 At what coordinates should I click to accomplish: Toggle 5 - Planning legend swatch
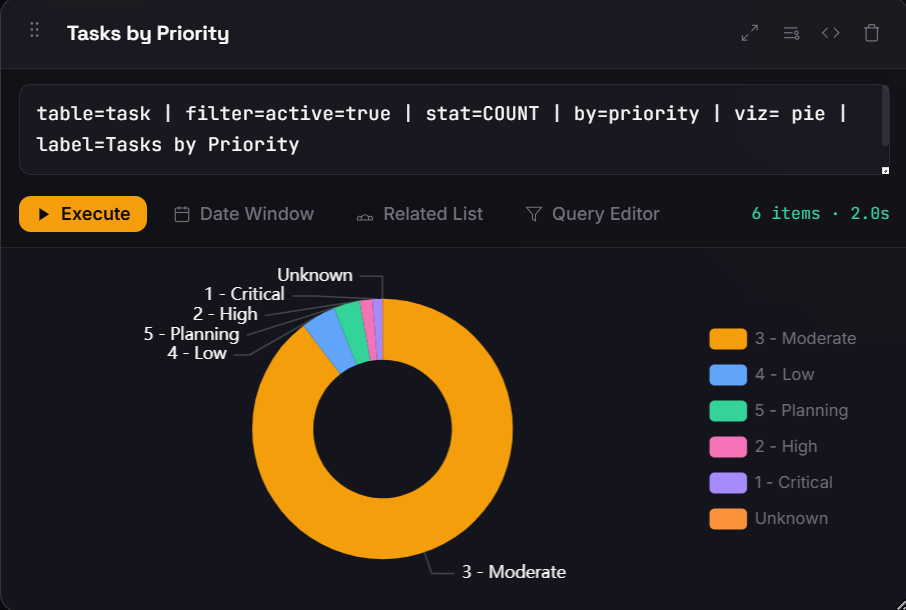(728, 410)
